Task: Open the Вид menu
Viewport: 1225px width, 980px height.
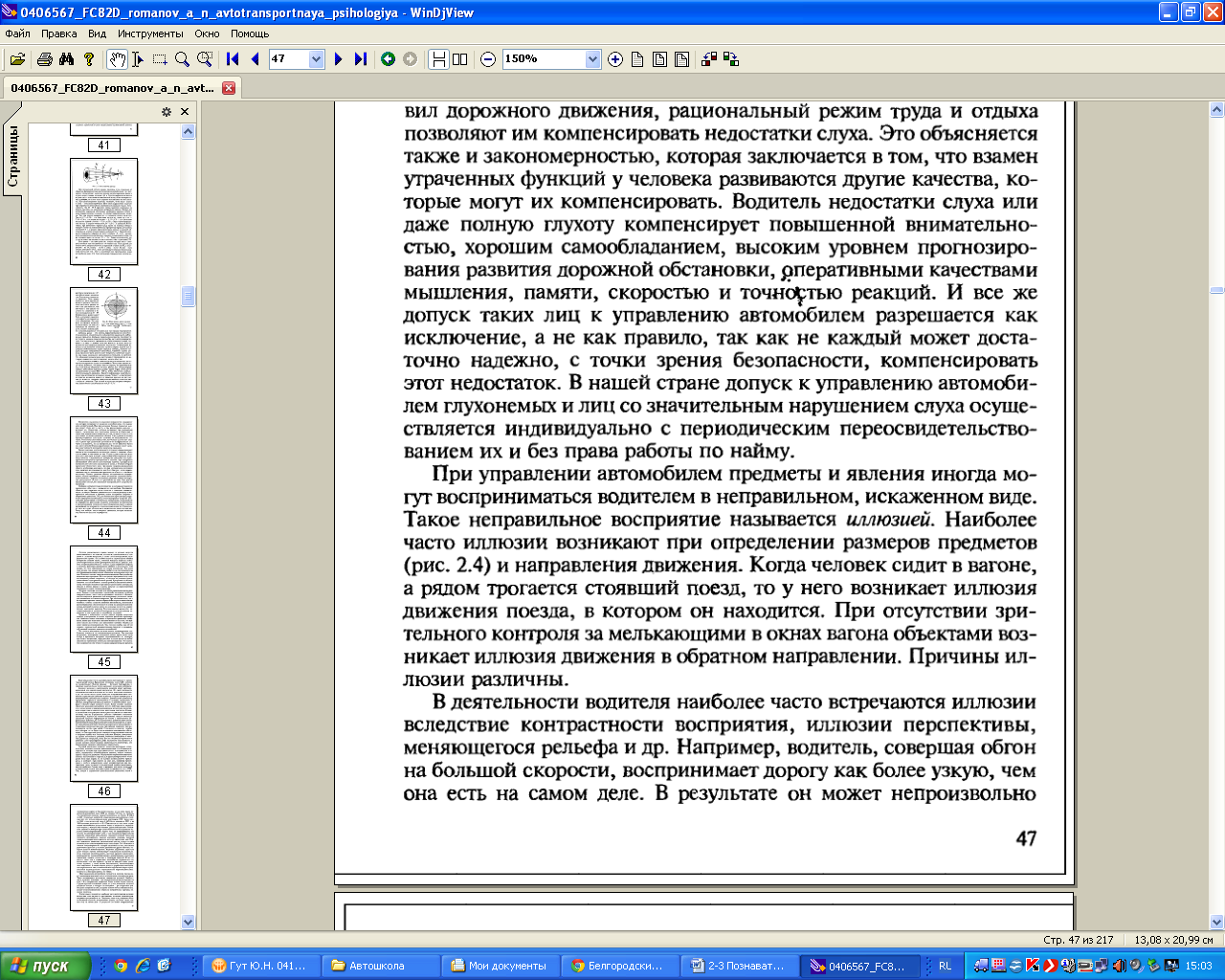Action: click(98, 33)
